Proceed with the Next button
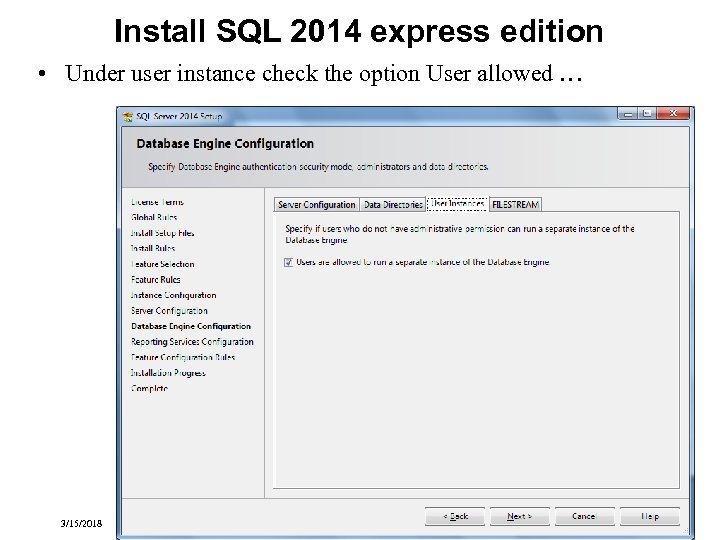The image size is (720, 540). pyautogui.click(x=520, y=516)
